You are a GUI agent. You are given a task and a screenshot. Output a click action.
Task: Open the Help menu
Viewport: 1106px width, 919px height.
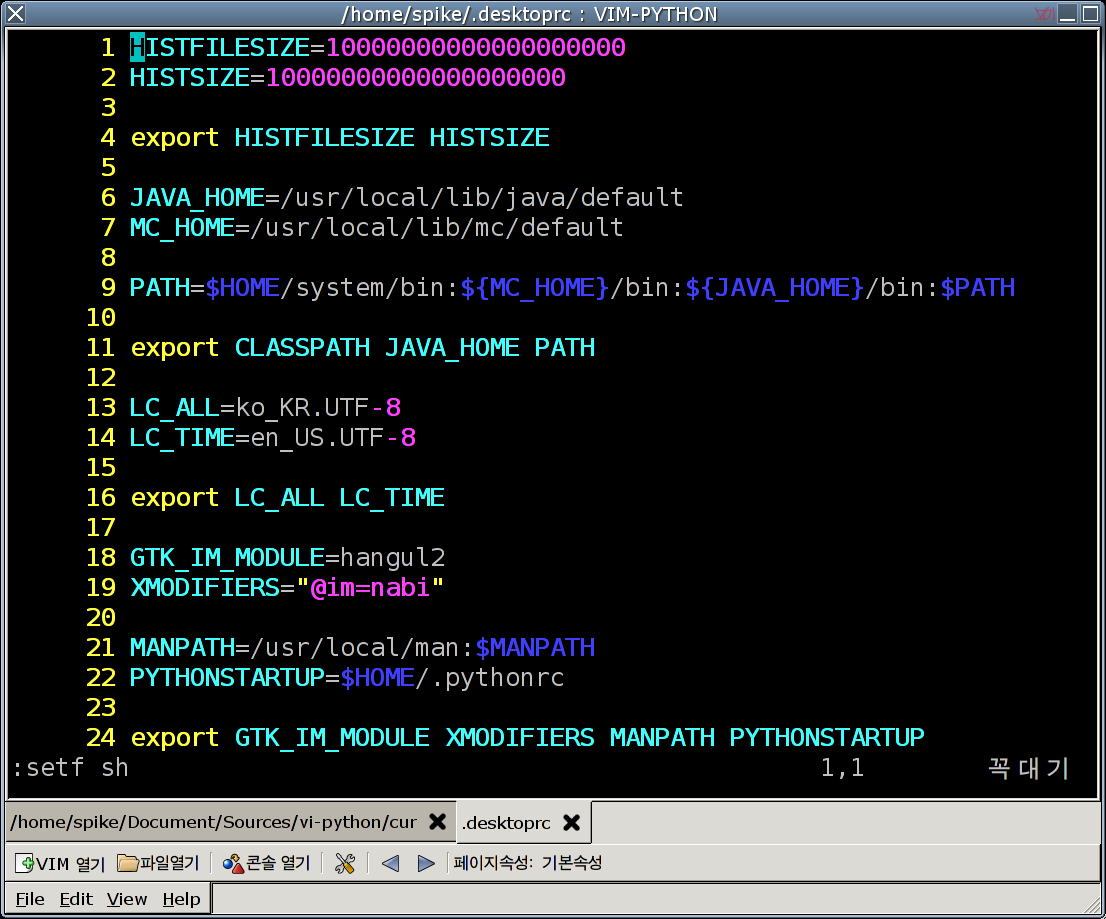(181, 899)
